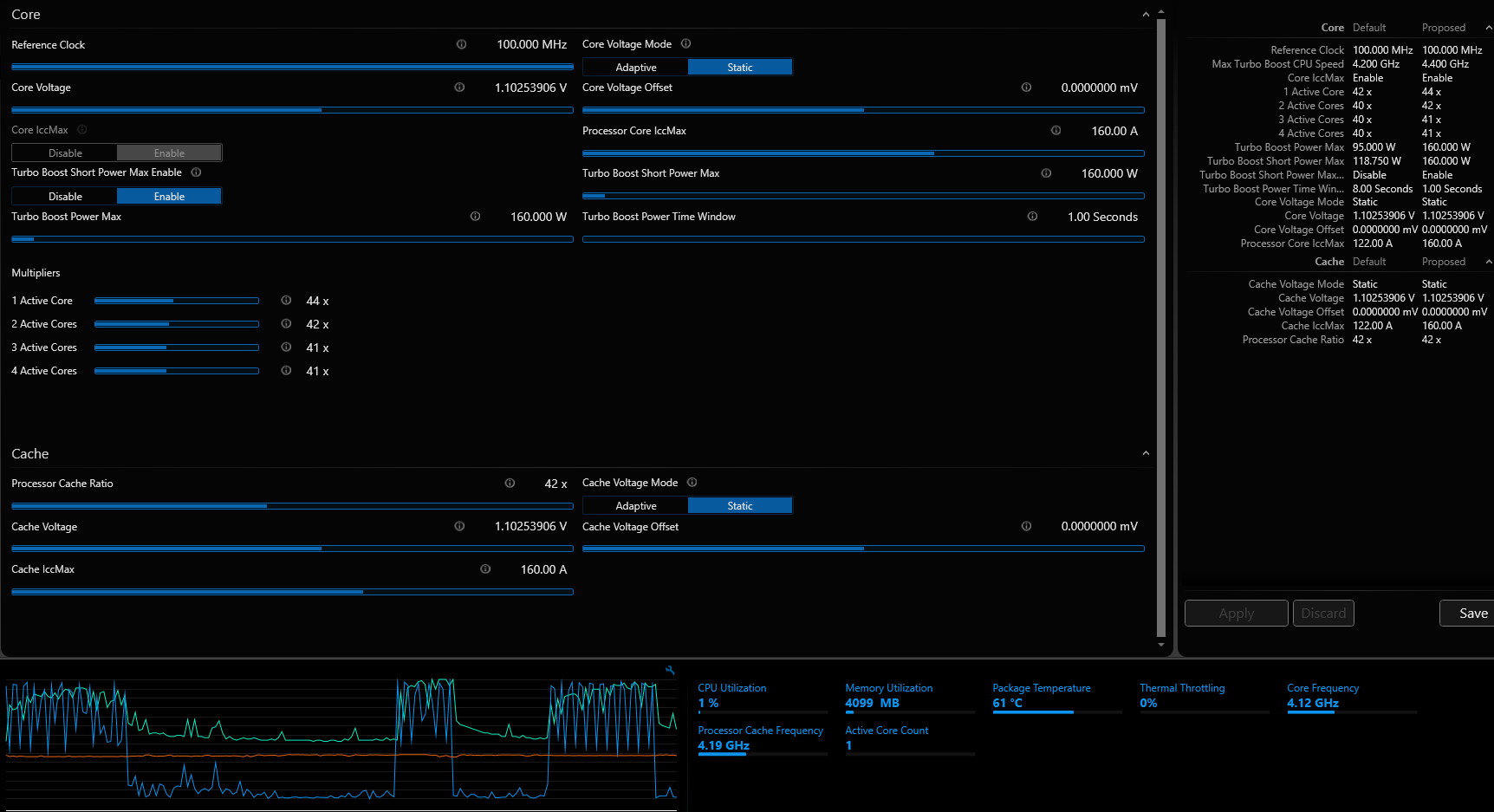Open the Cache IccMax info icon
This screenshot has height=812, width=1494.
(x=485, y=569)
